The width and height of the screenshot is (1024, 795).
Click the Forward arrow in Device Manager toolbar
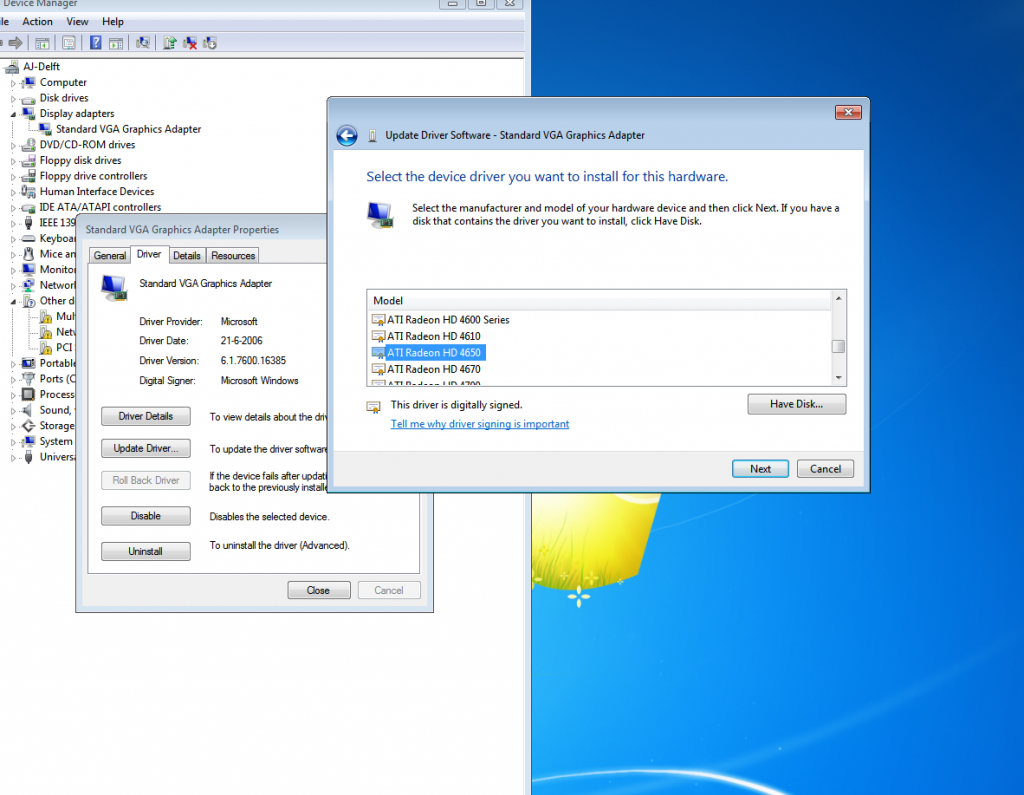(x=16, y=43)
